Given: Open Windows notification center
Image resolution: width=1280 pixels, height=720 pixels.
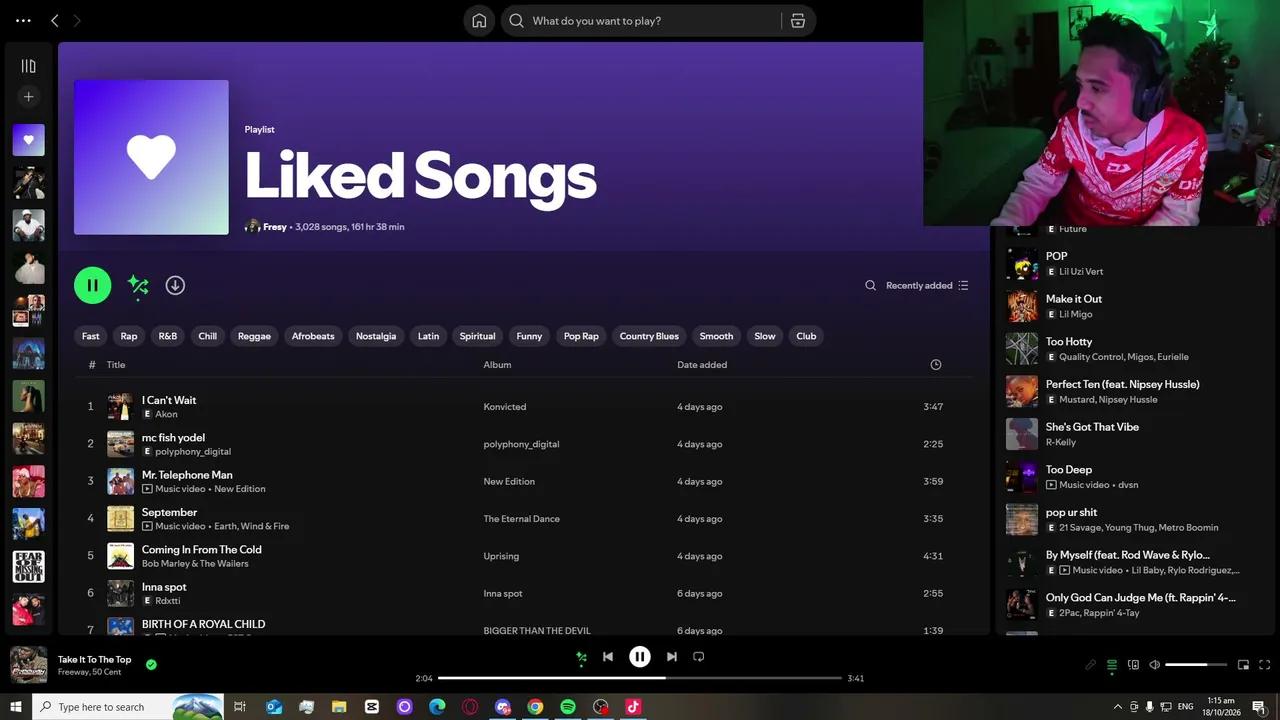Looking at the screenshot, I should 1259,707.
